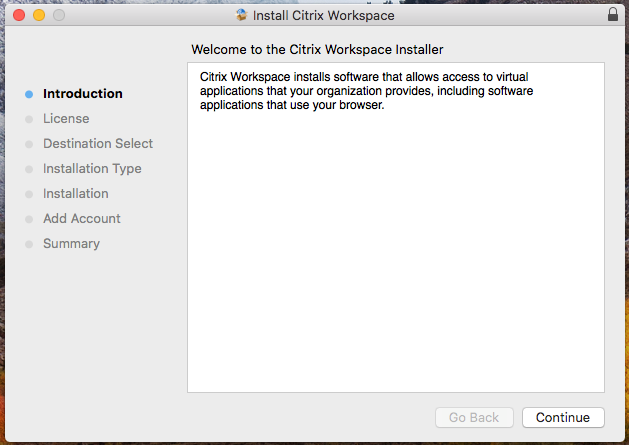
Task: Close the installer with red button
Action: tap(19, 15)
